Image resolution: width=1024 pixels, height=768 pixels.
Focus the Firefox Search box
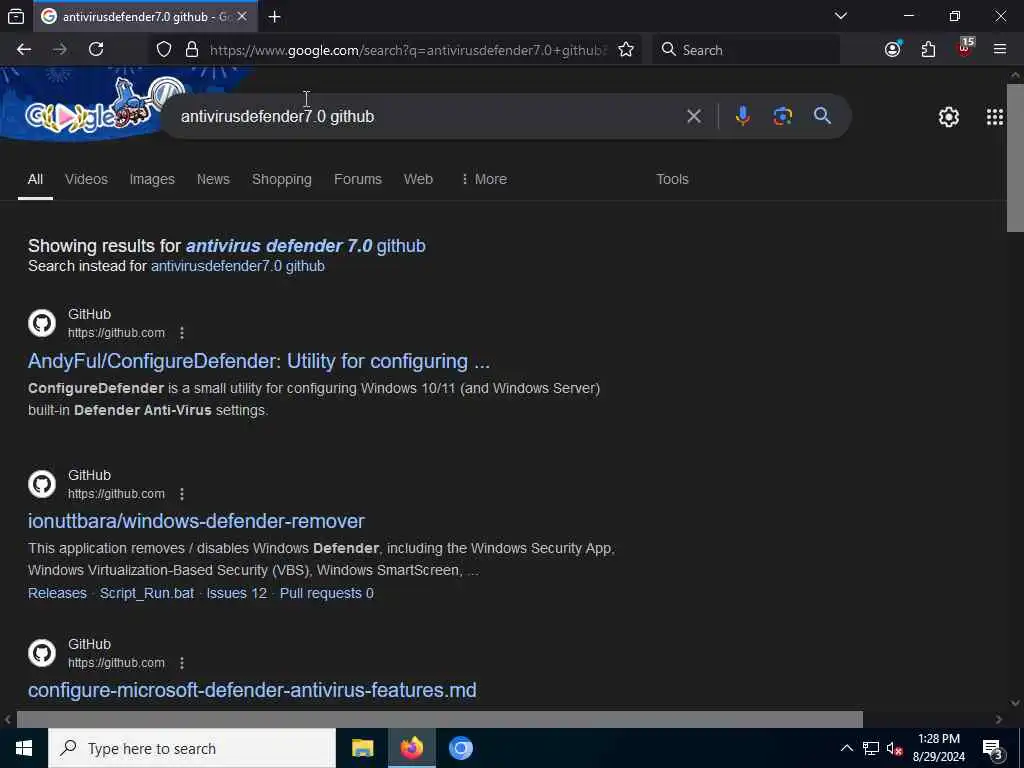pos(746,50)
